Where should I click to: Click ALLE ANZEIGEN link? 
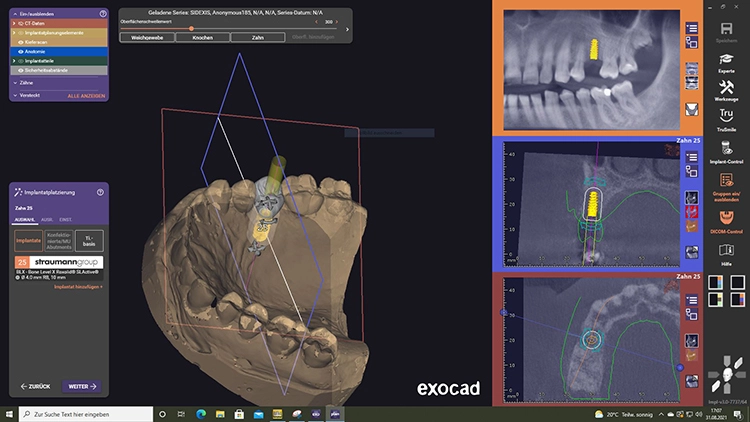[86, 96]
